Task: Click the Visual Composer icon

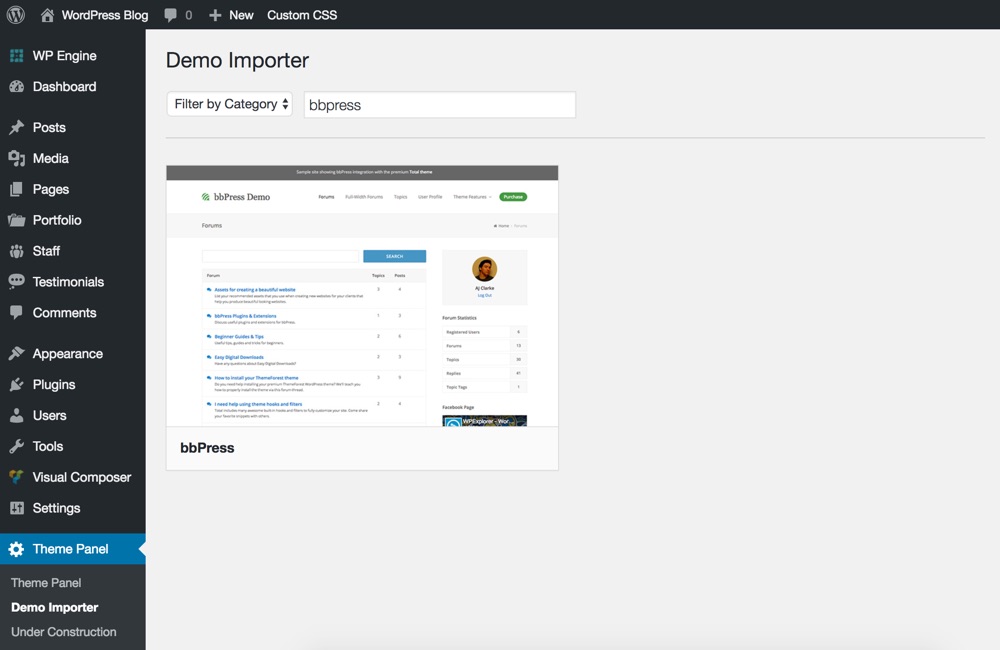Action: (17, 476)
